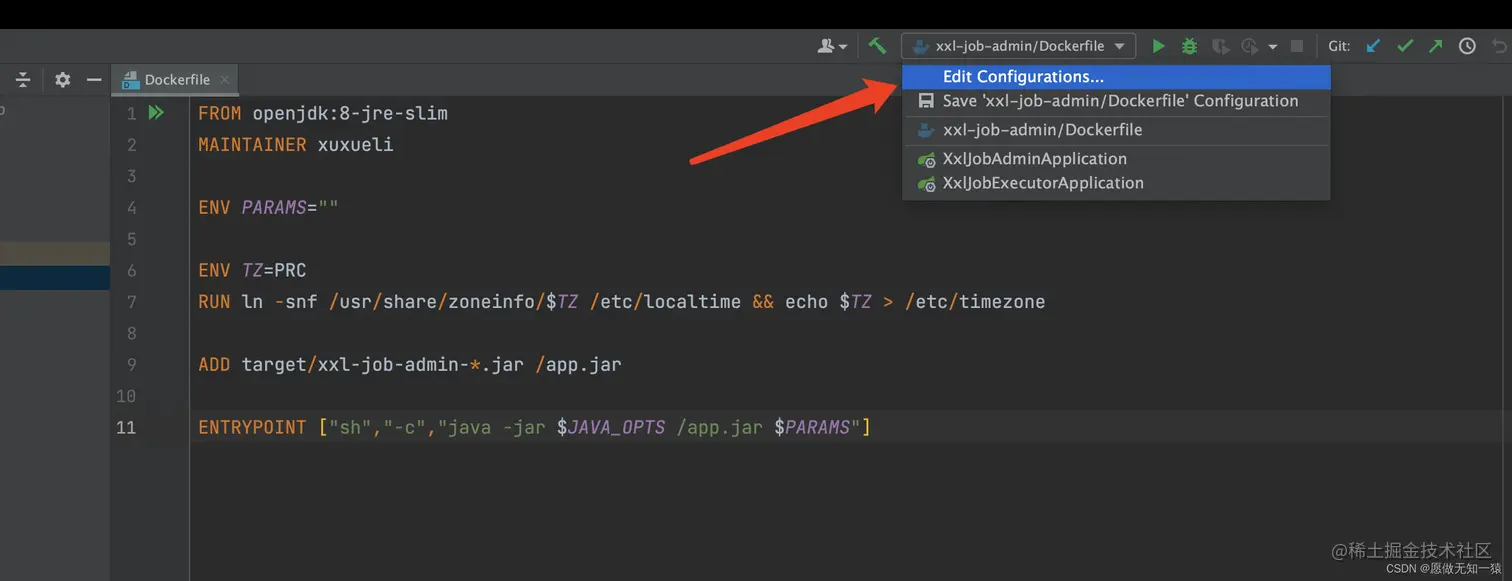Click the green Run button

(1158, 46)
